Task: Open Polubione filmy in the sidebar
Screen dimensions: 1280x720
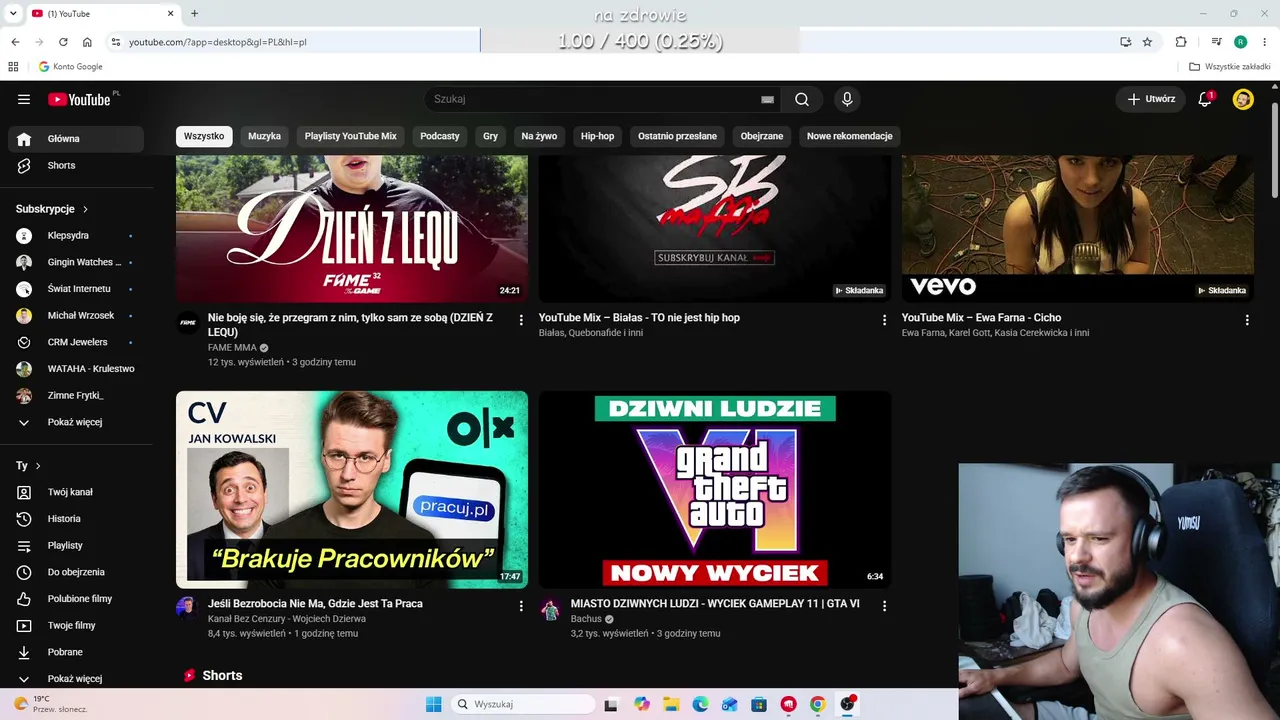Action: point(76,599)
